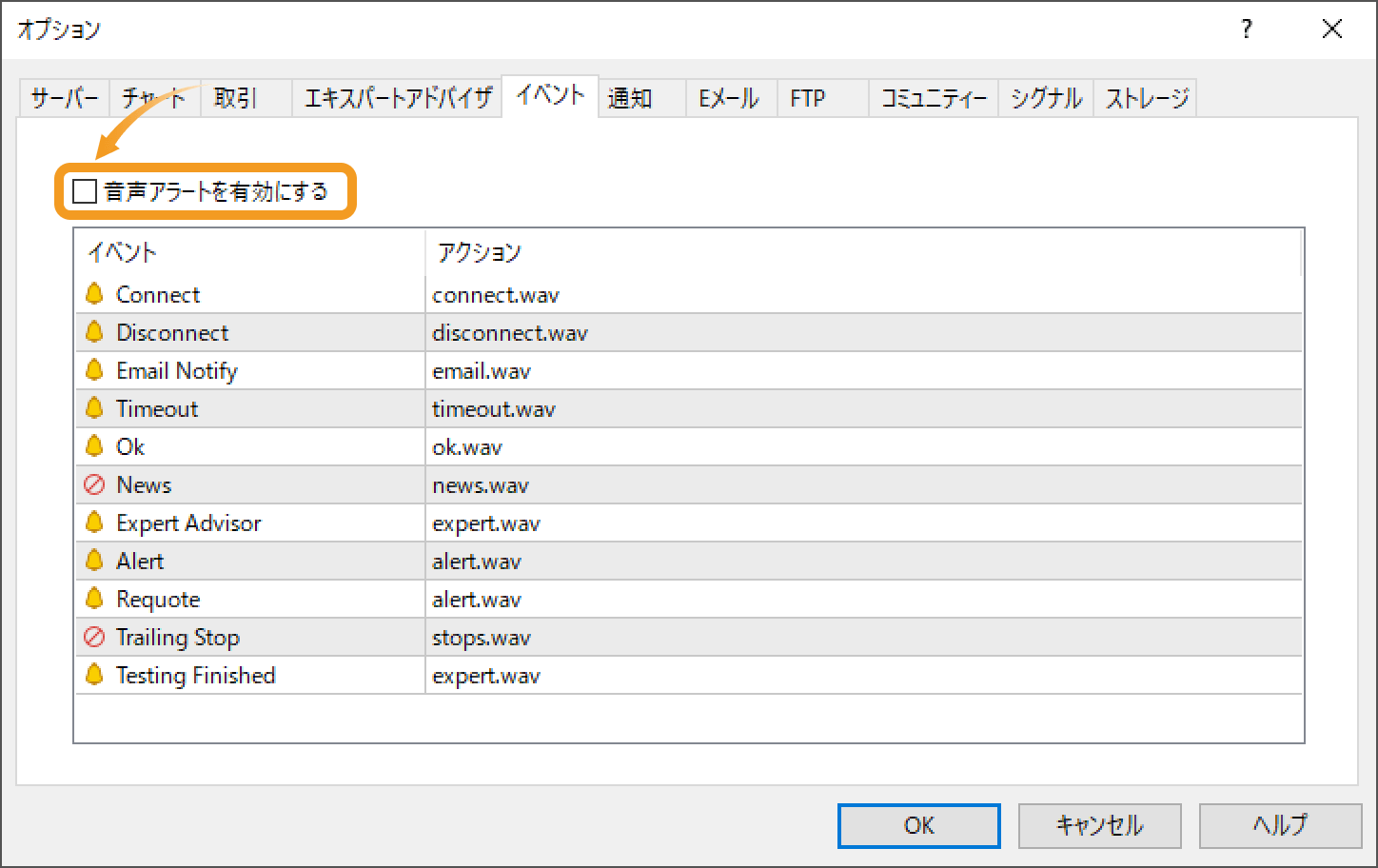Open the シグナル tab
Screen dimensions: 1378x868
1044,96
